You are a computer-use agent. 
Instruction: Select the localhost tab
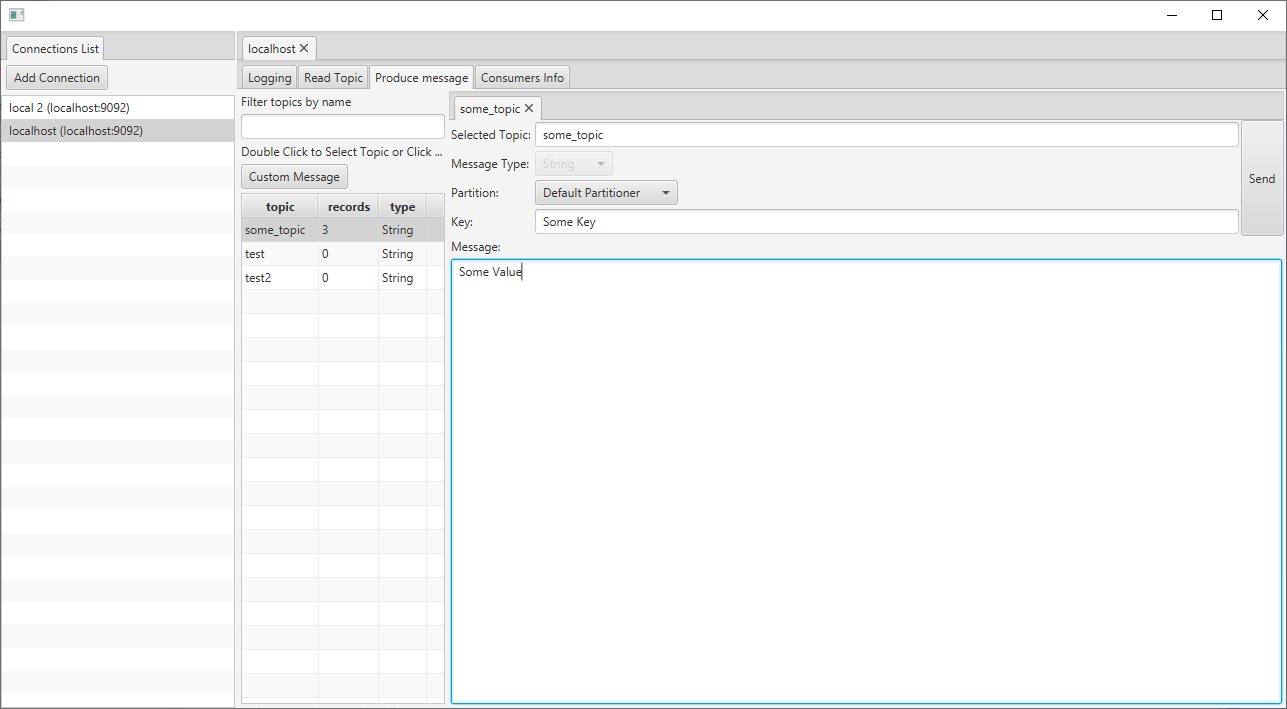272,47
